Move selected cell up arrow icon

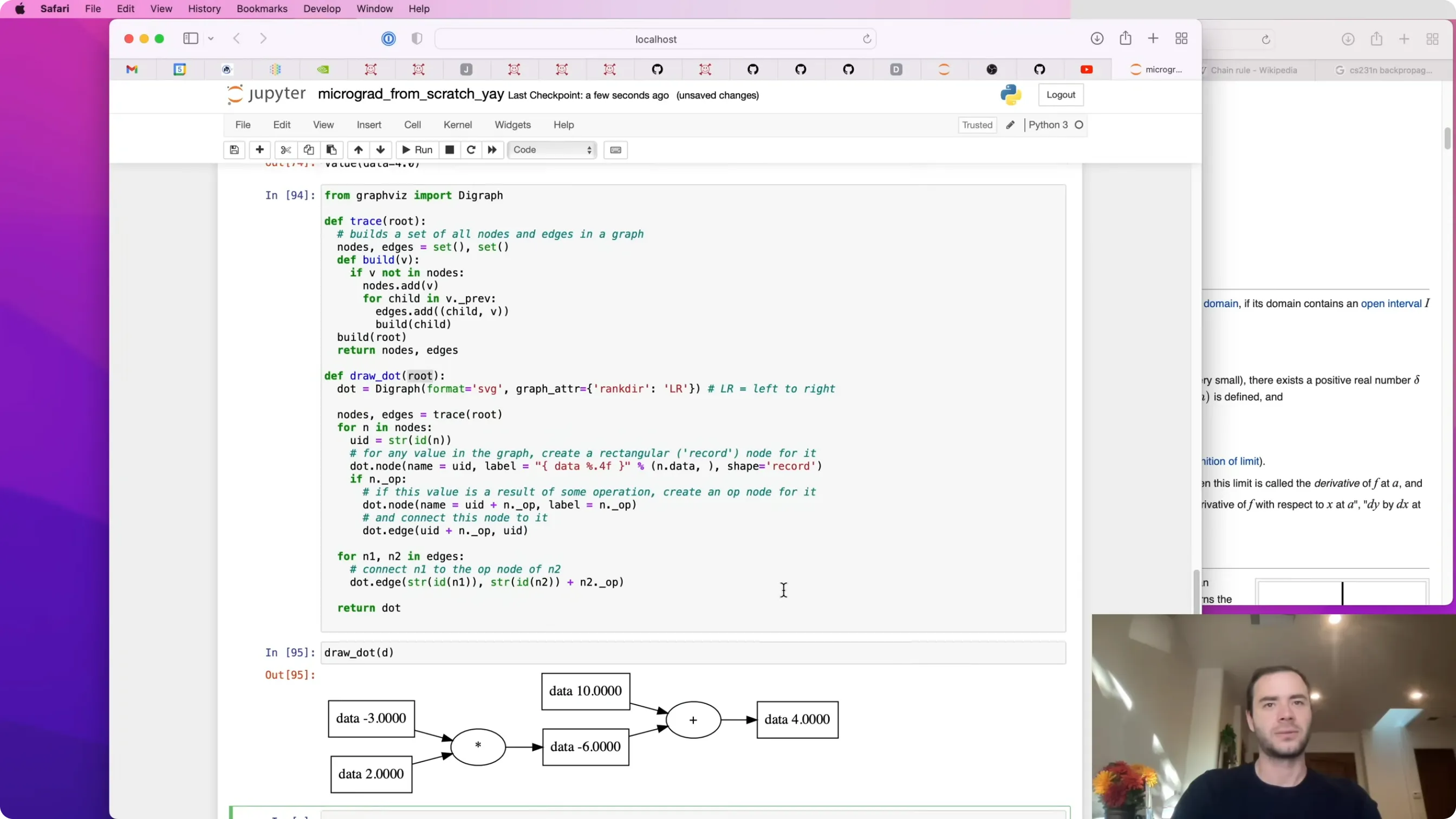359,150
